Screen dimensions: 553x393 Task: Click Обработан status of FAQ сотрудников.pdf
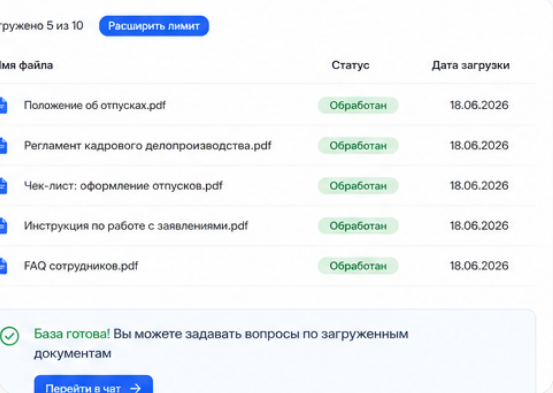[x=358, y=266]
